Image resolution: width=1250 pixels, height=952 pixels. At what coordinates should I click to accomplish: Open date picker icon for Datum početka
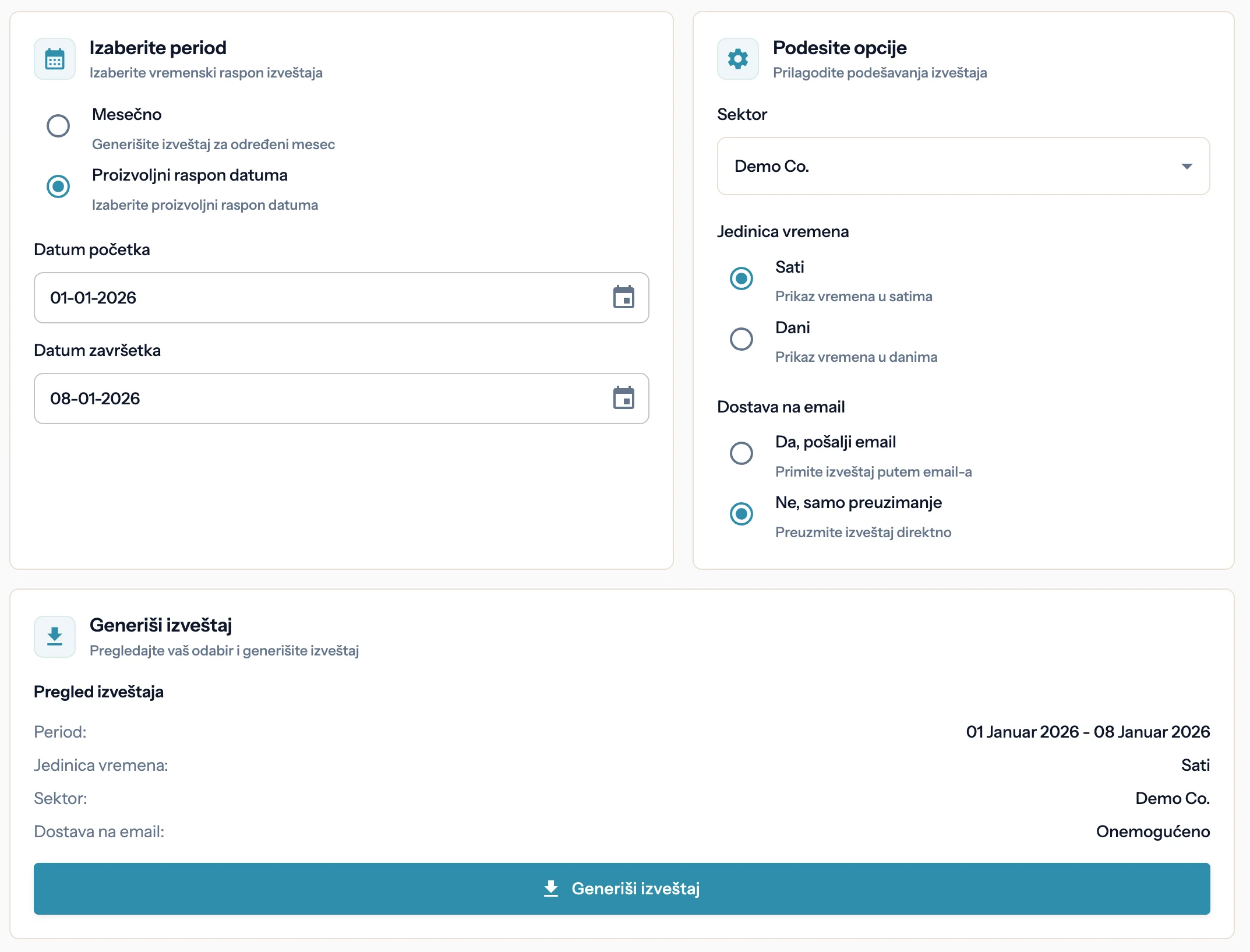pos(623,297)
